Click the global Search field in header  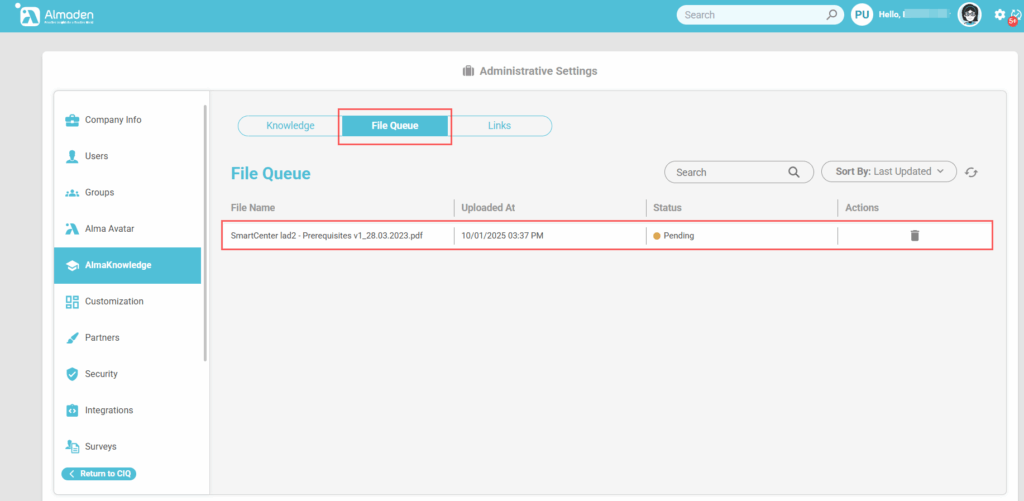pos(750,15)
